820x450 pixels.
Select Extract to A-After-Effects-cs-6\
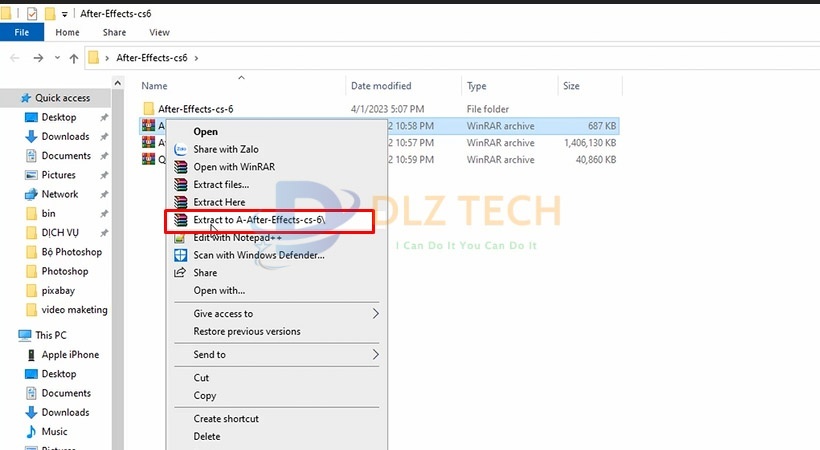(259, 220)
